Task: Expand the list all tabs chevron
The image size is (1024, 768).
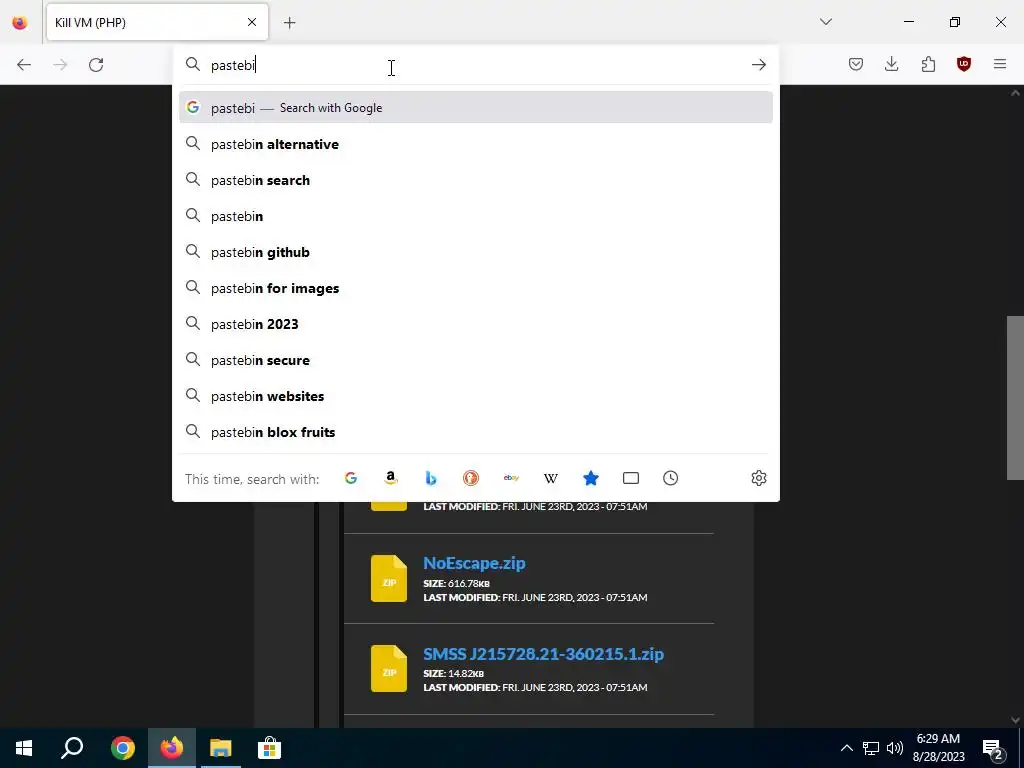Action: [x=825, y=22]
